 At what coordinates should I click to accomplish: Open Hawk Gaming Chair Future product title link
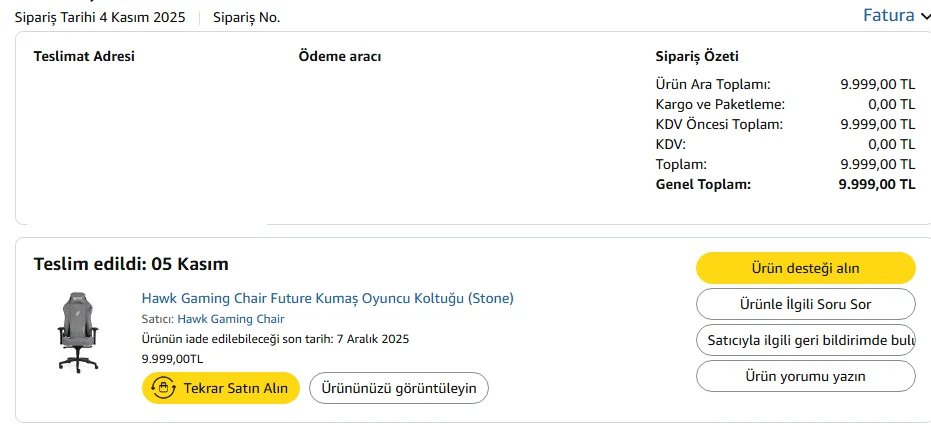(x=327, y=298)
